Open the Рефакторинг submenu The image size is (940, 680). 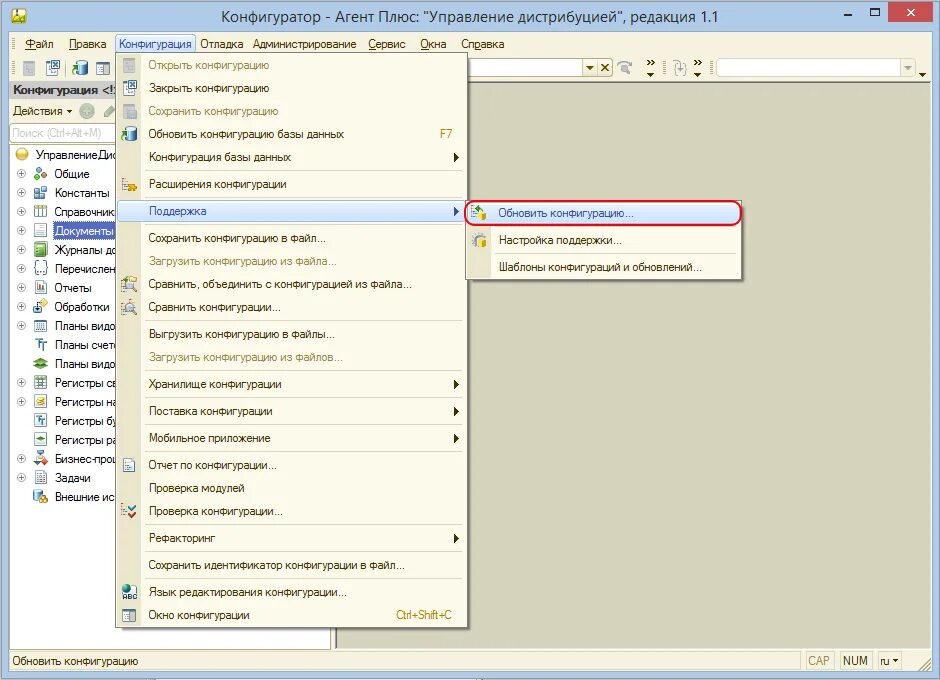pos(291,538)
